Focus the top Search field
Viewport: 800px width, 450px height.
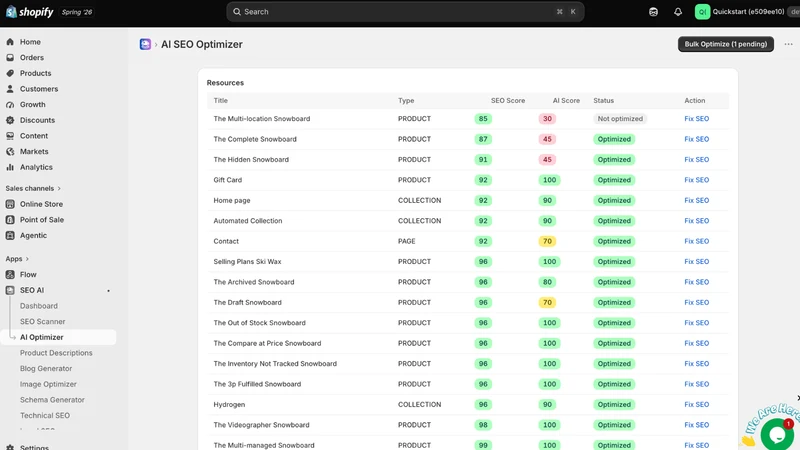[x=405, y=12]
